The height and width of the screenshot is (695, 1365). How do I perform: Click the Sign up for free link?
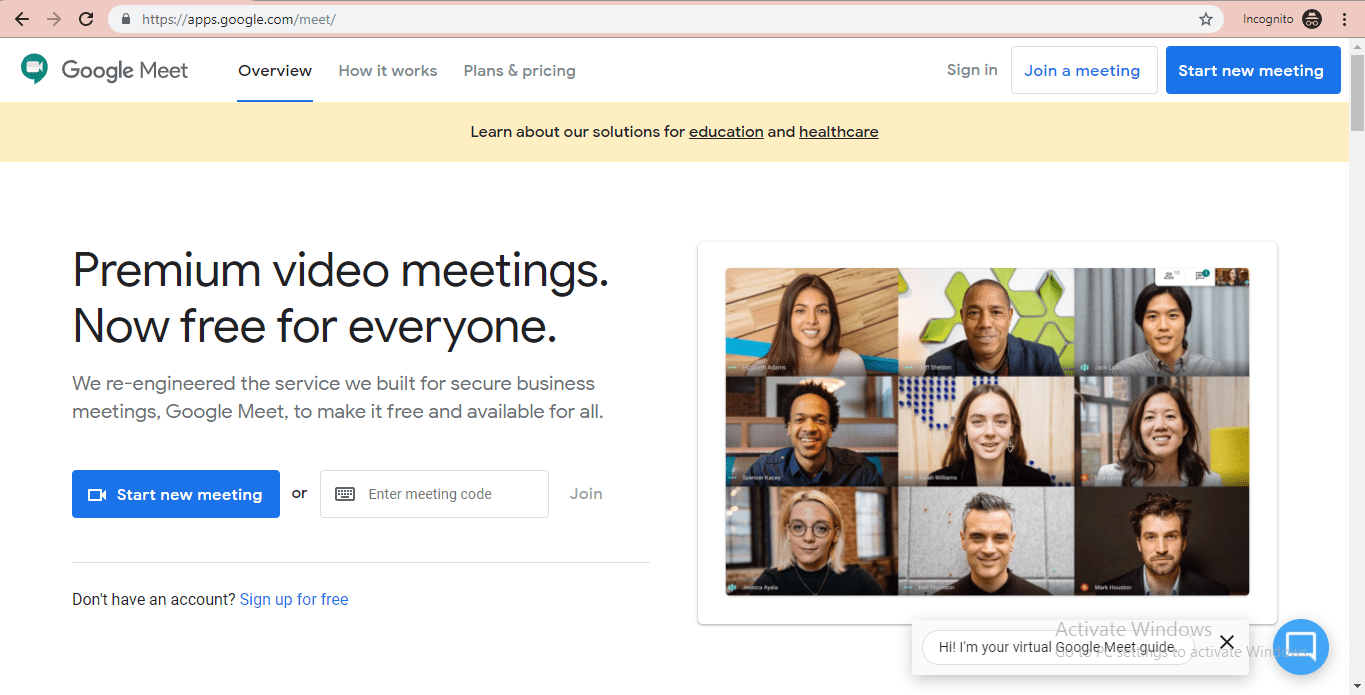tap(294, 600)
